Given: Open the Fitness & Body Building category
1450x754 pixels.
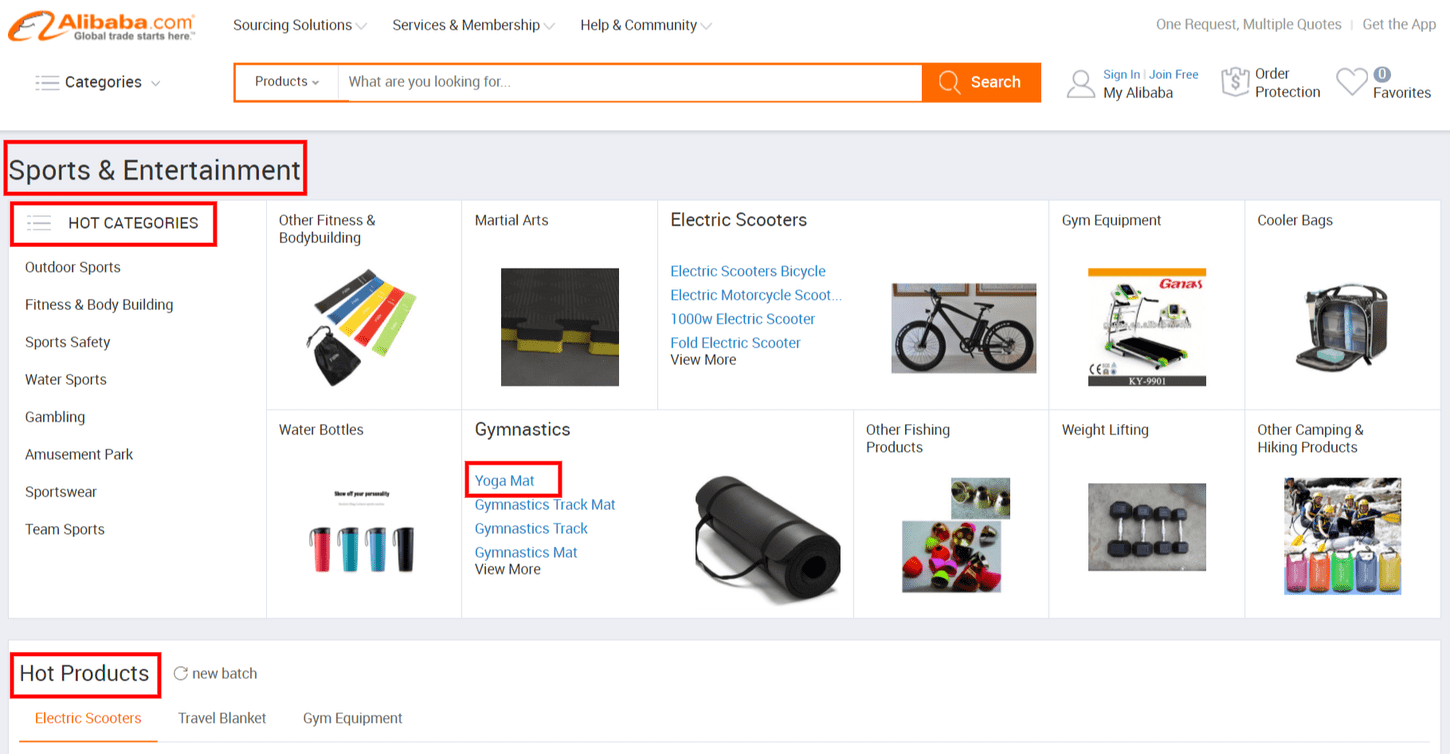Looking at the screenshot, I should pyautogui.click(x=98, y=304).
